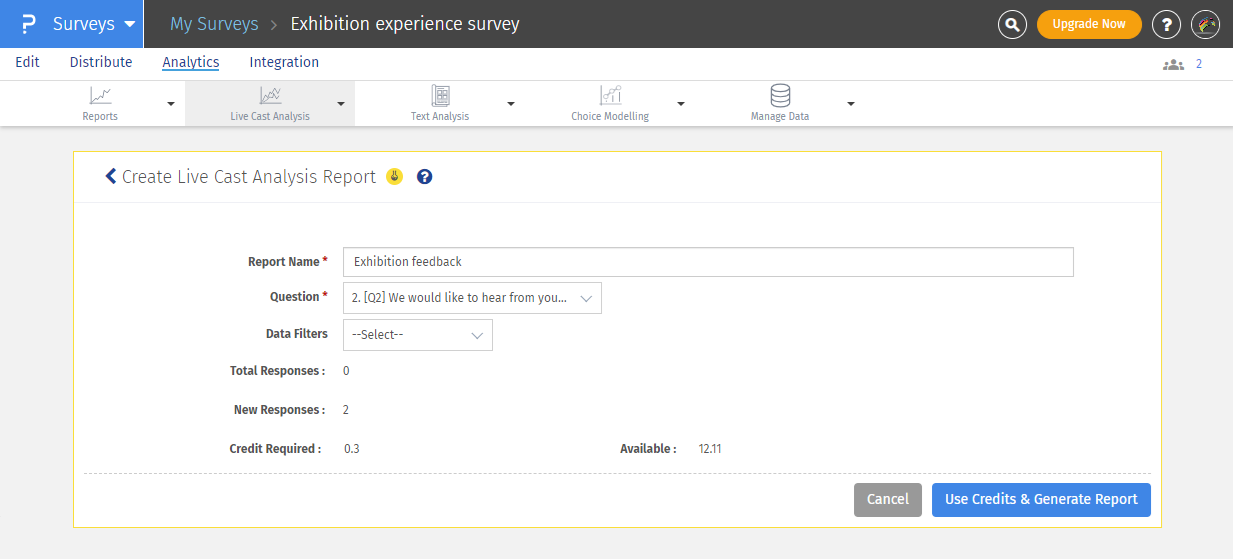Viewport: 1233px width, 559px height.
Task: Click the response count number 2
Action: click(x=1199, y=64)
